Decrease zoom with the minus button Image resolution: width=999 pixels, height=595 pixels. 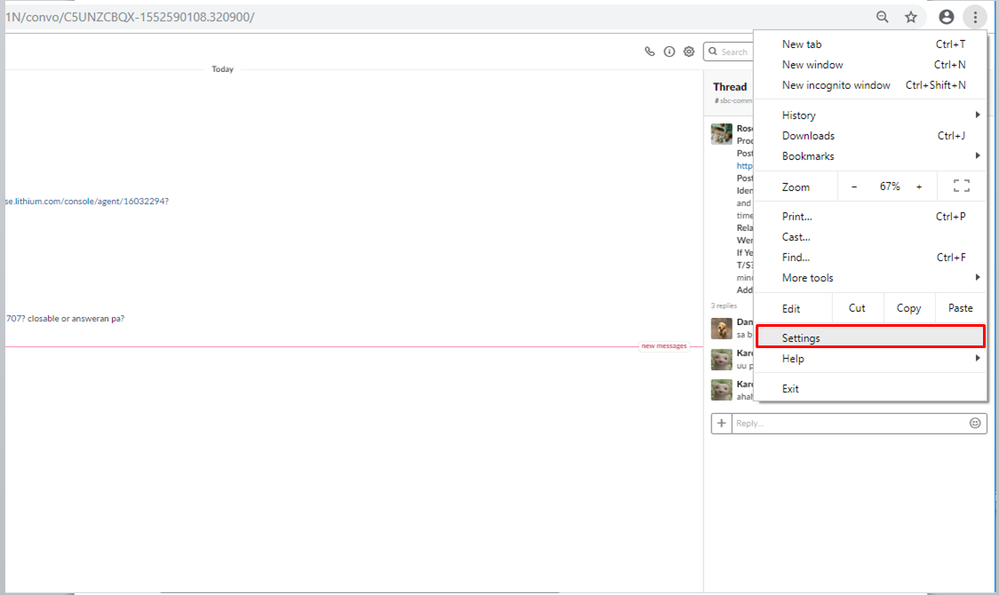pyautogui.click(x=854, y=187)
